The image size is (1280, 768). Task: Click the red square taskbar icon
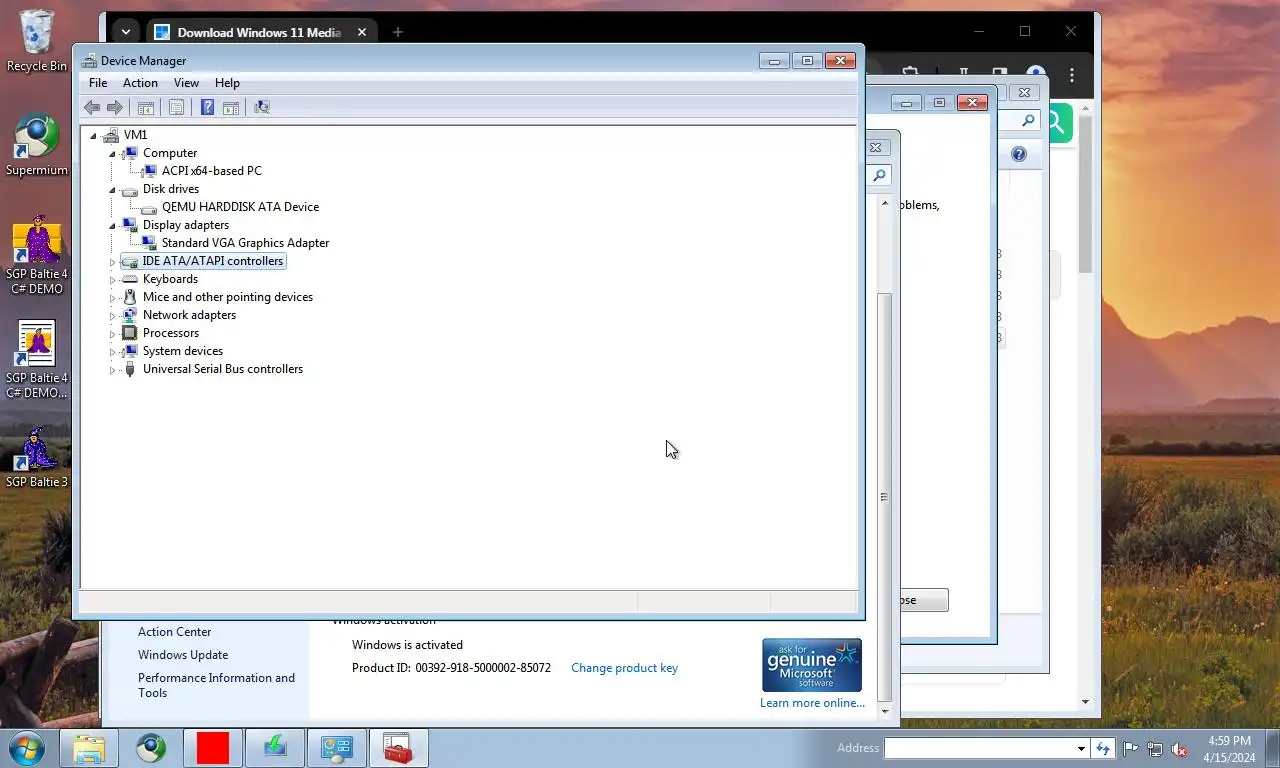tap(213, 748)
